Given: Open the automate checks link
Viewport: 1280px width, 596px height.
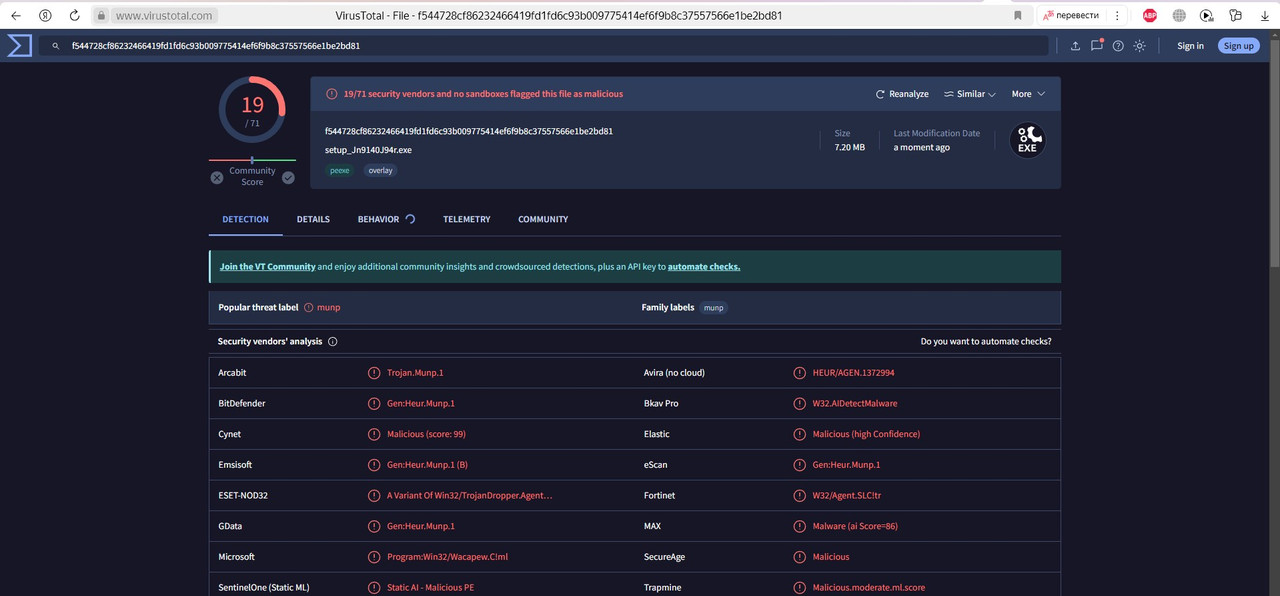Looking at the screenshot, I should 704,267.
